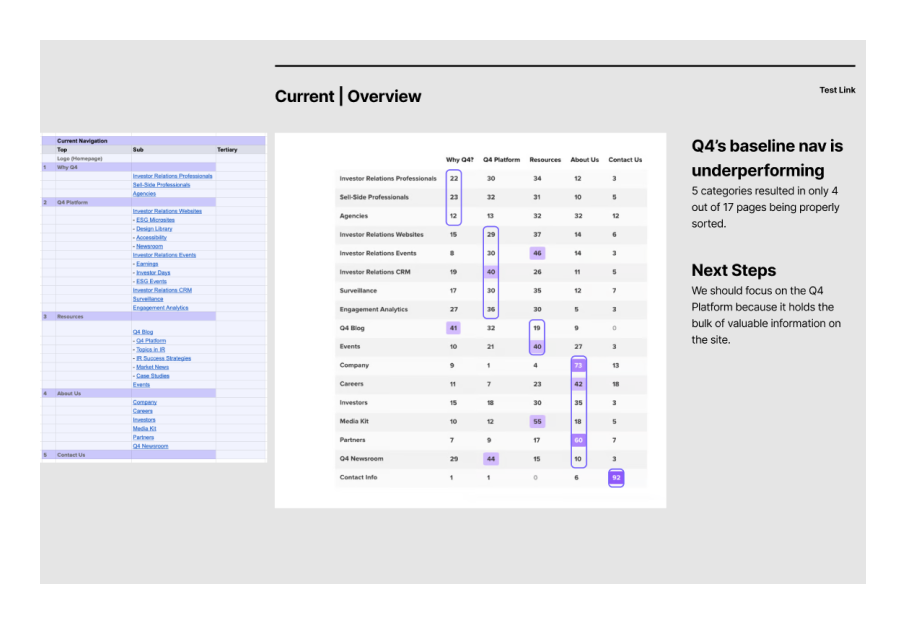The height and width of the screenshot is (624, 906).
Task: Open the Investor Relations Professionals link
Action: pyautogui.click(x=172, y=176)
